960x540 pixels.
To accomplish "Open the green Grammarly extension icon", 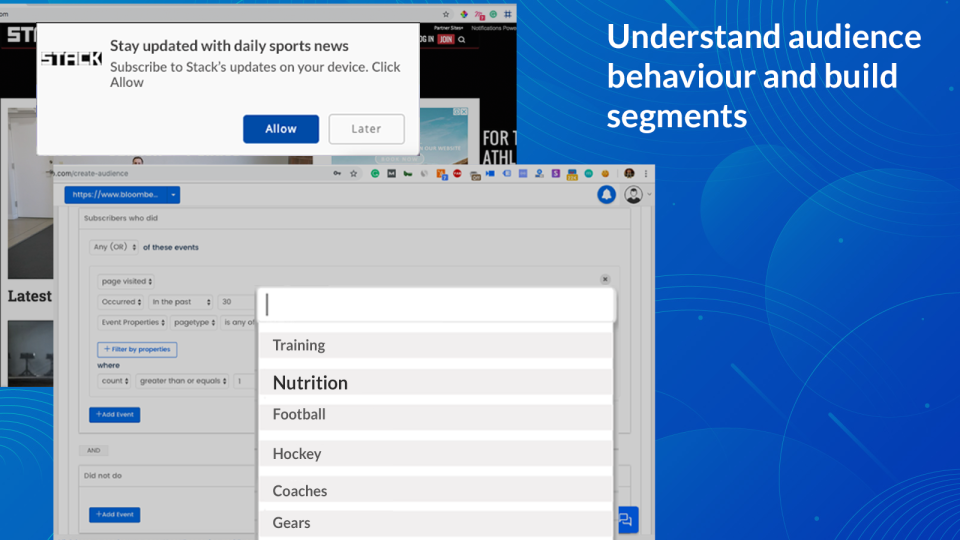I will [x=375, y=174].
